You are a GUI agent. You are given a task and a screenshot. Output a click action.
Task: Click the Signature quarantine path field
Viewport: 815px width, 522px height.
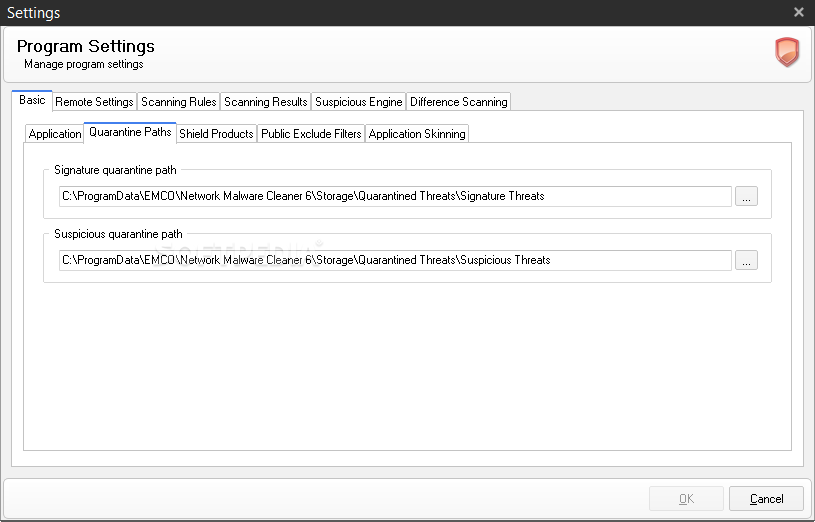pyautogui.click(x=395, y=197)
